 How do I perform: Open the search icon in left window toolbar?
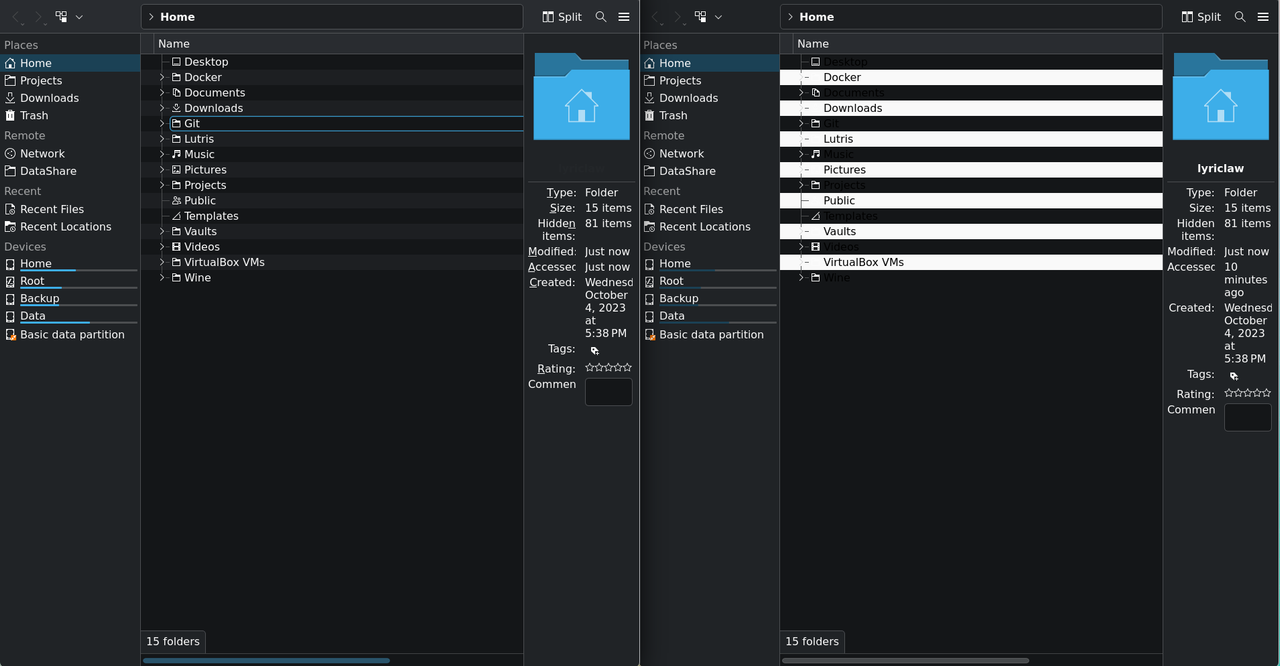tap(601, 17)
